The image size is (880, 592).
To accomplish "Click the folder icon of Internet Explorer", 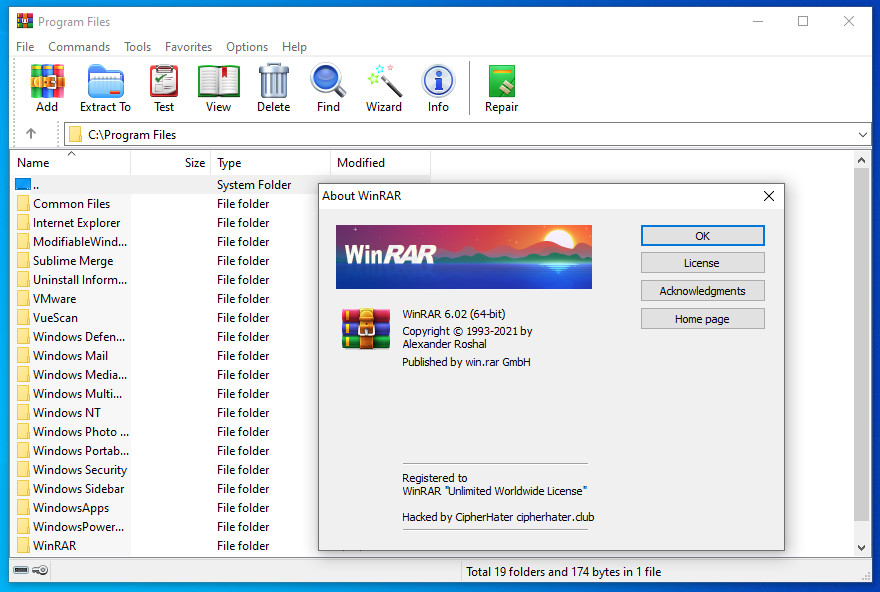I will coord(23,222).
